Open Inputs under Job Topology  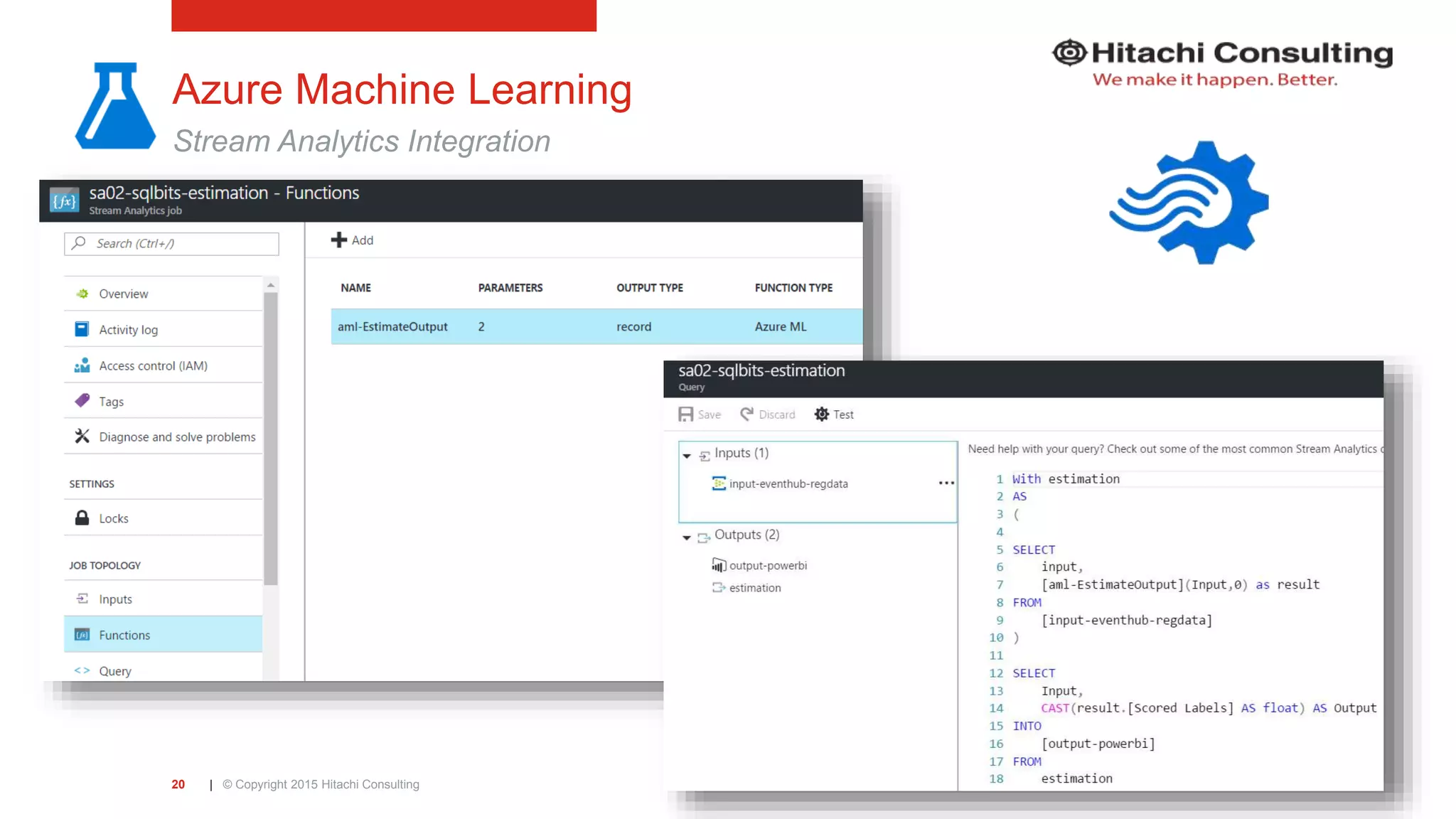(163, 599)
